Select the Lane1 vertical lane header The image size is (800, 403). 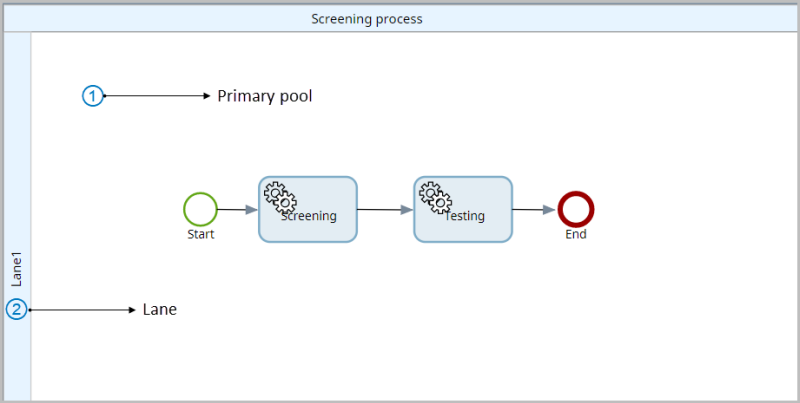pos(17,200)
